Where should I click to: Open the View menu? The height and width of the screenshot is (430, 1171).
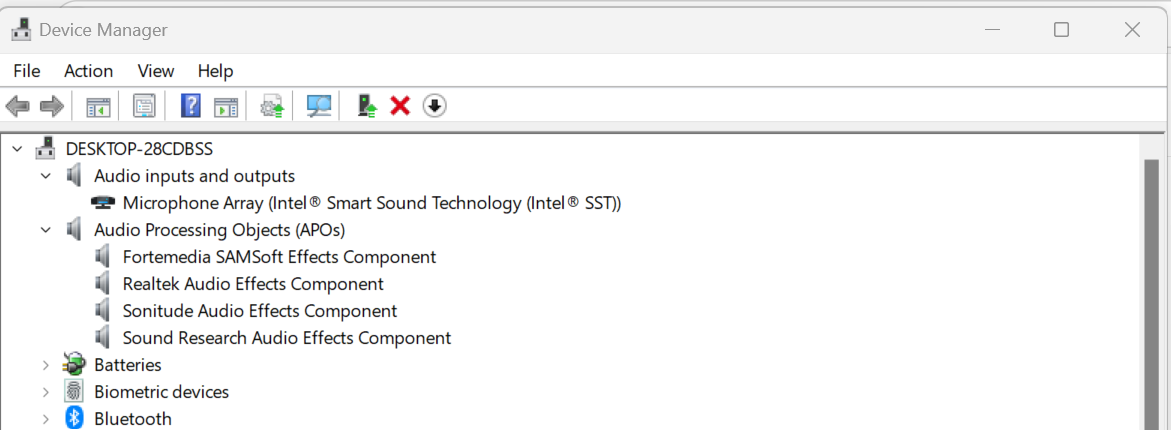pos(156,71)
